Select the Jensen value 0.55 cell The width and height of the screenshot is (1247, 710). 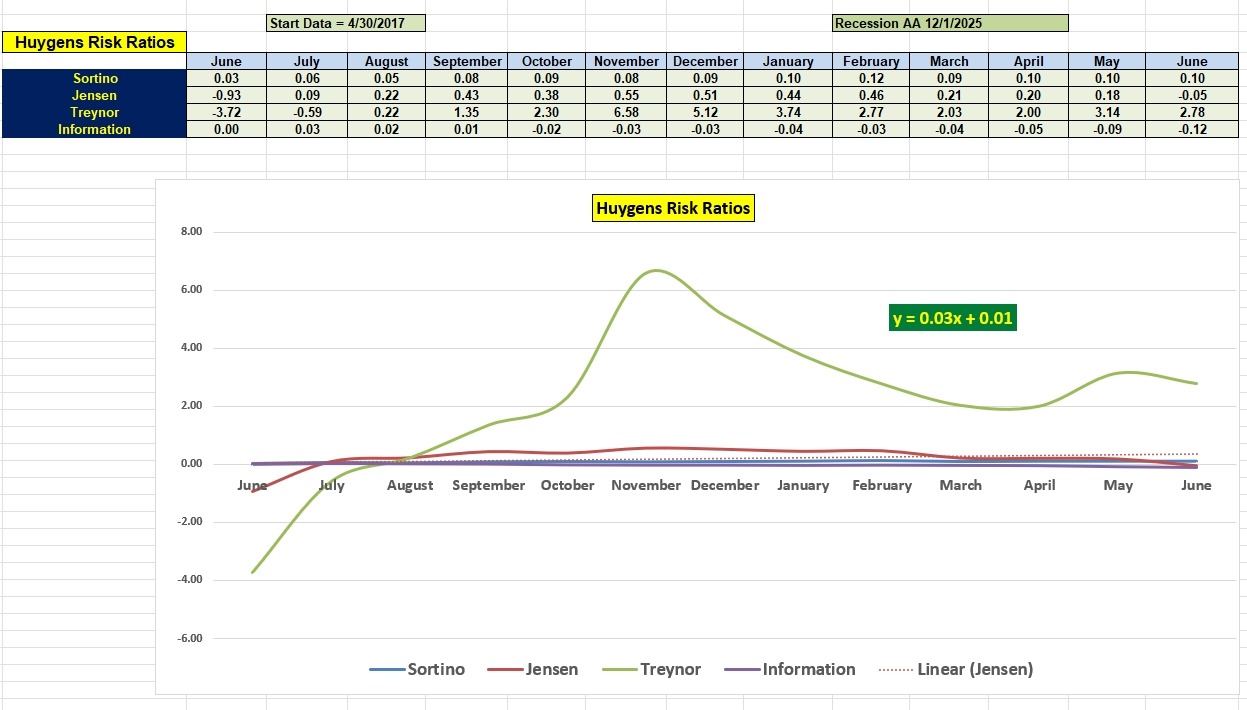click(x=627, y=95)
